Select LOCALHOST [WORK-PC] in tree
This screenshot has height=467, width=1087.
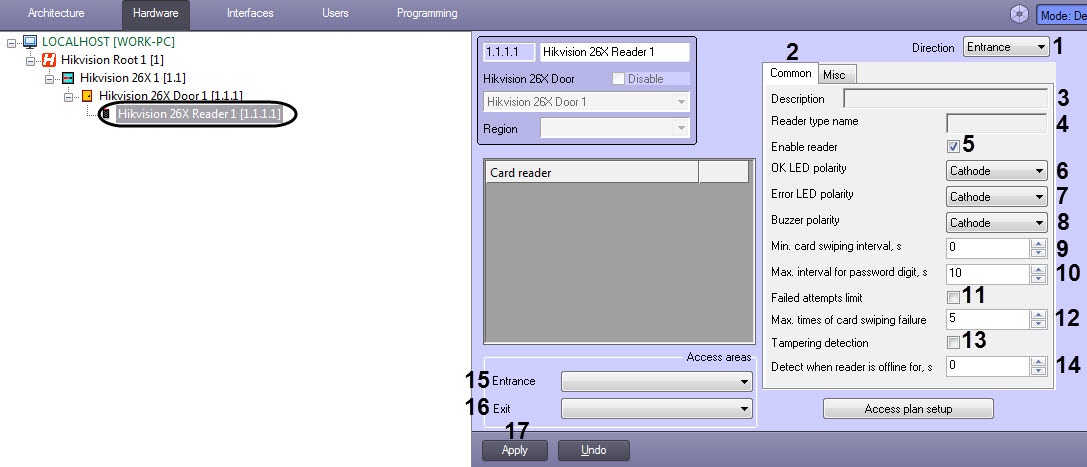pos(108,42)
